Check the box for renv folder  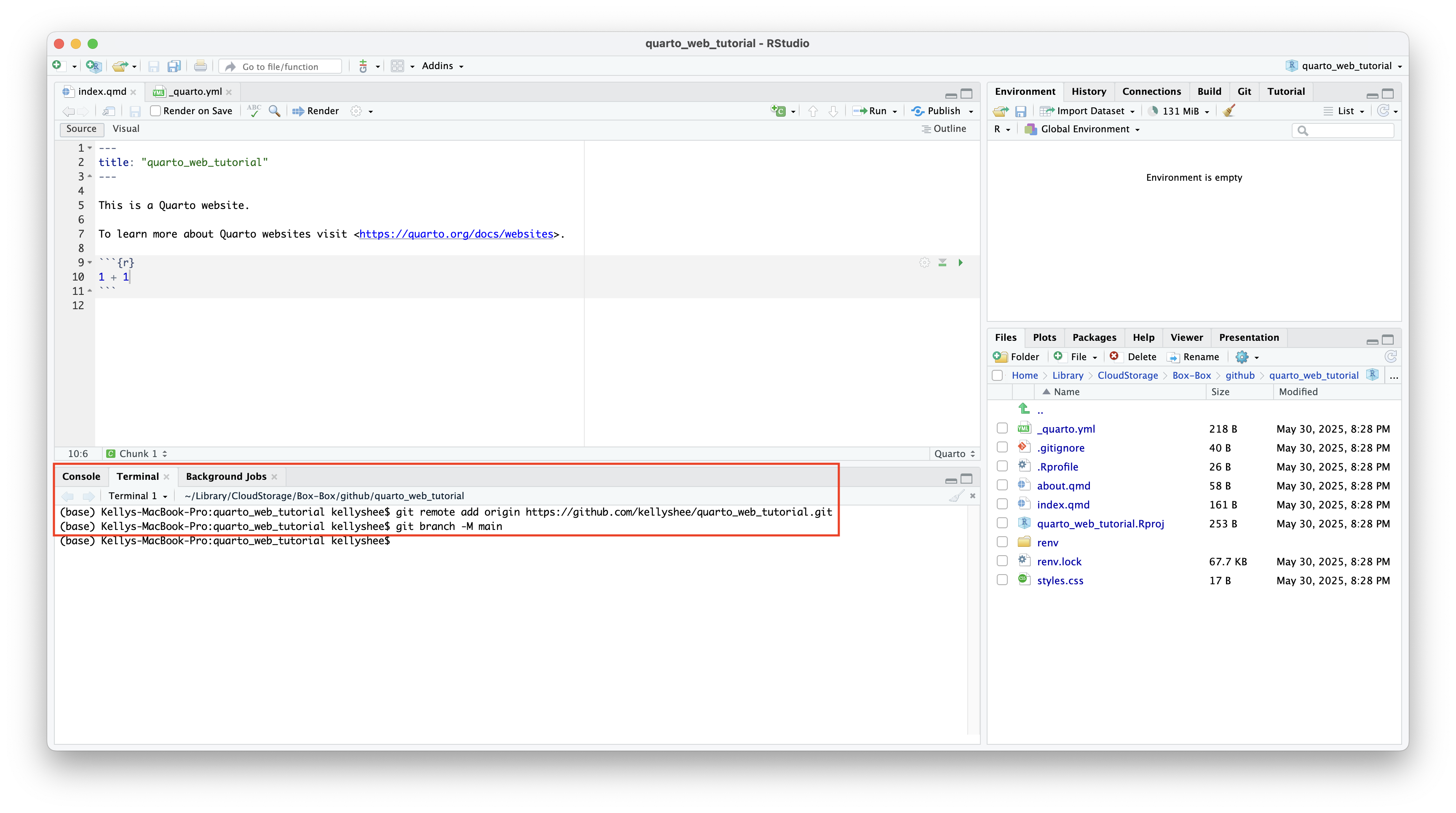tap(1002, 542)
